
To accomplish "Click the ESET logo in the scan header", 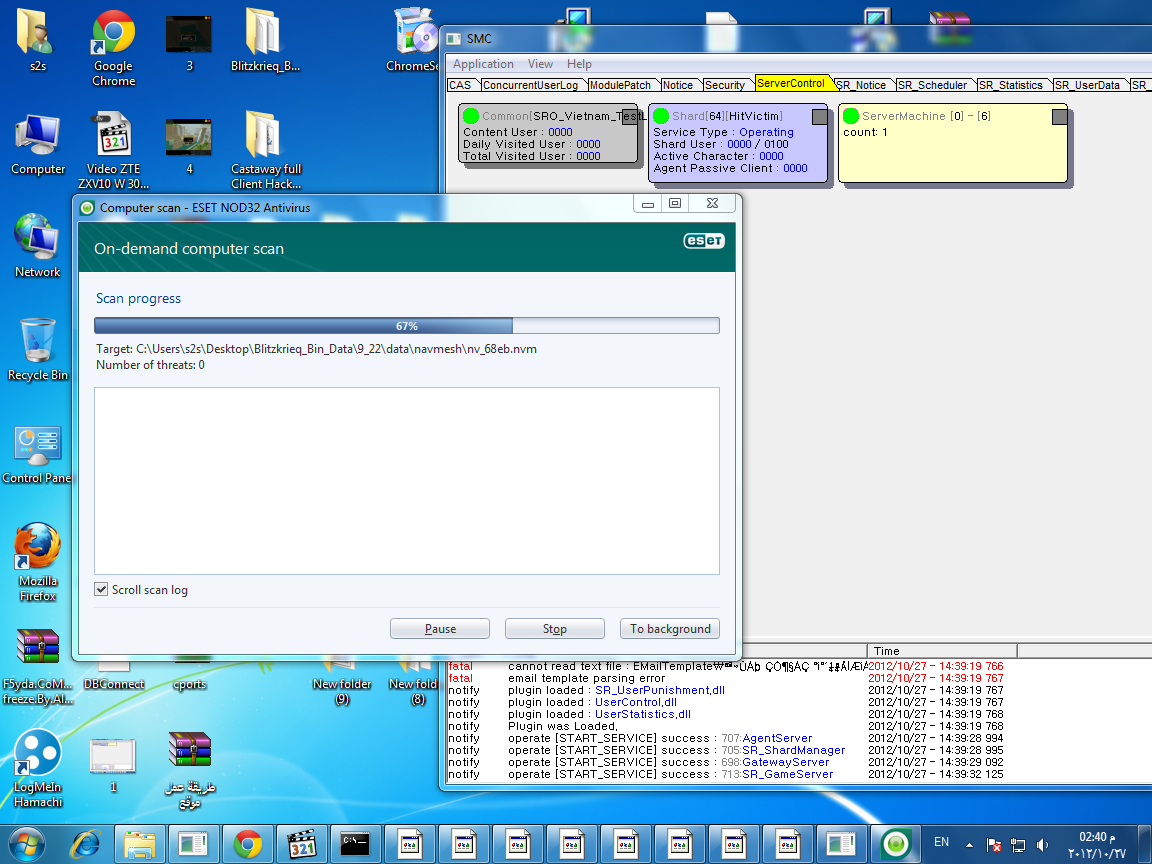I will (x=704, y=241).
